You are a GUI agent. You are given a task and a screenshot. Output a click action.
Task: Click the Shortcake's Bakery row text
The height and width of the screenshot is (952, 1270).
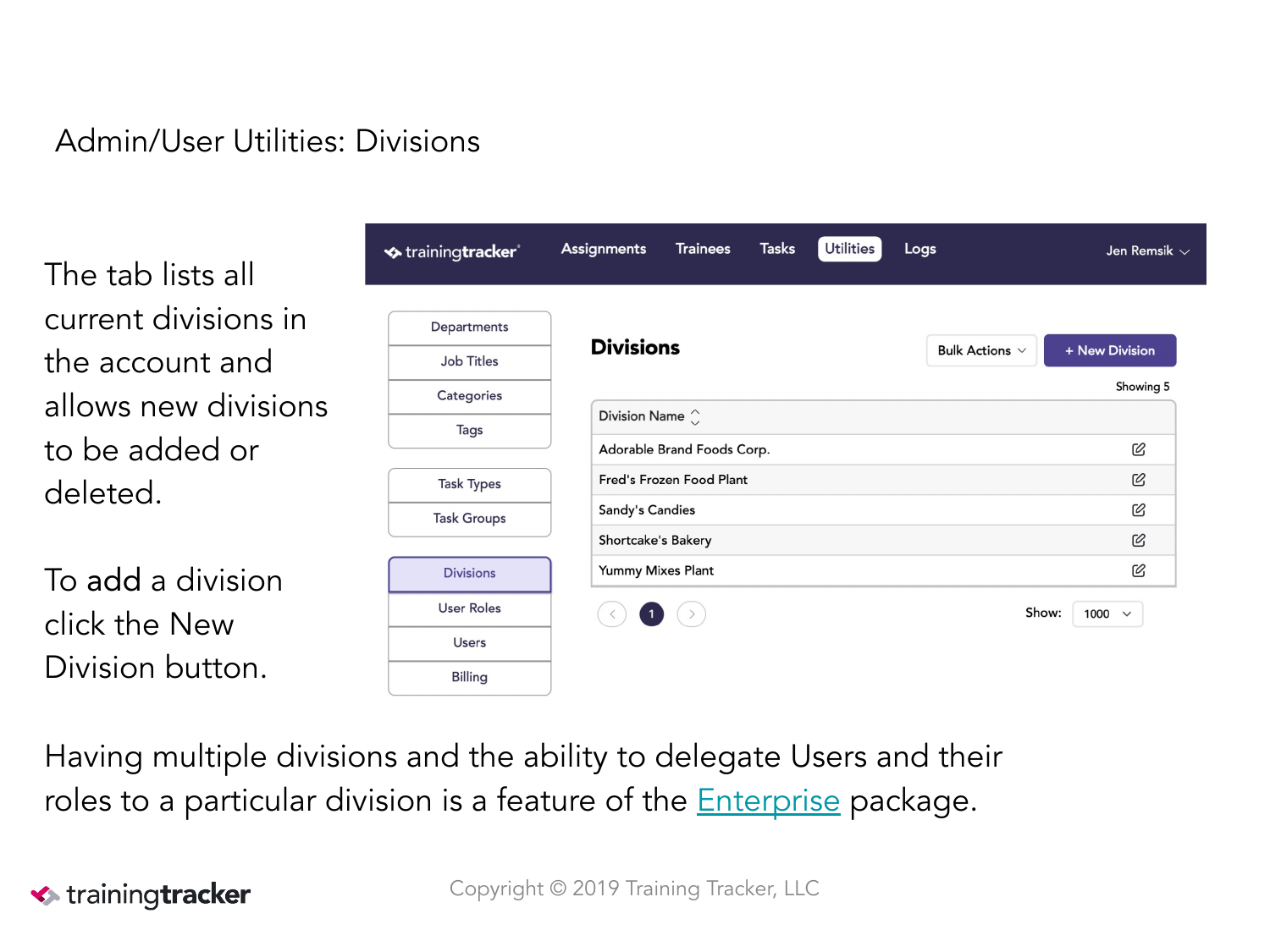[655, 541]
